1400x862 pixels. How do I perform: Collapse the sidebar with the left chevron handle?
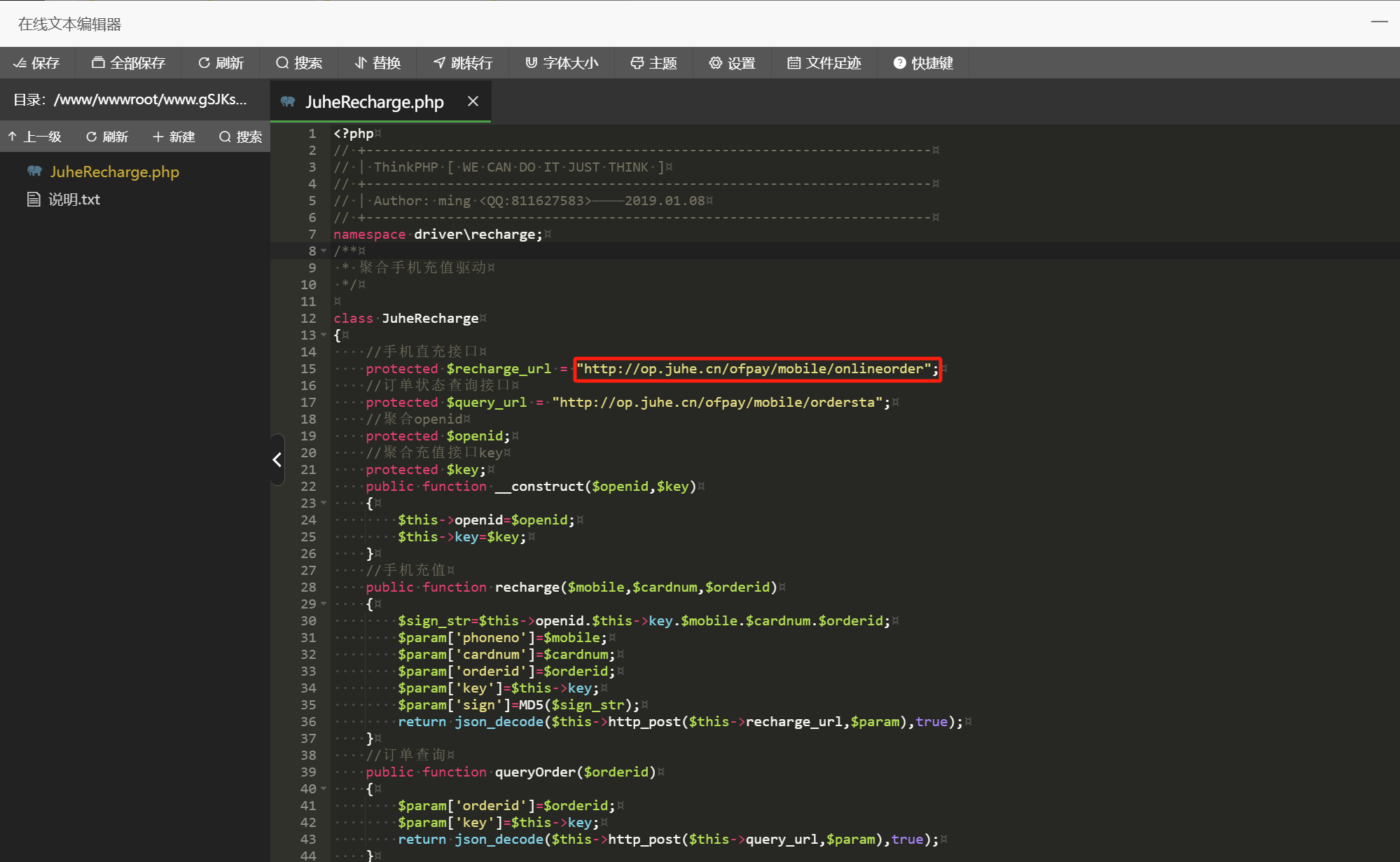coord(277,459)
